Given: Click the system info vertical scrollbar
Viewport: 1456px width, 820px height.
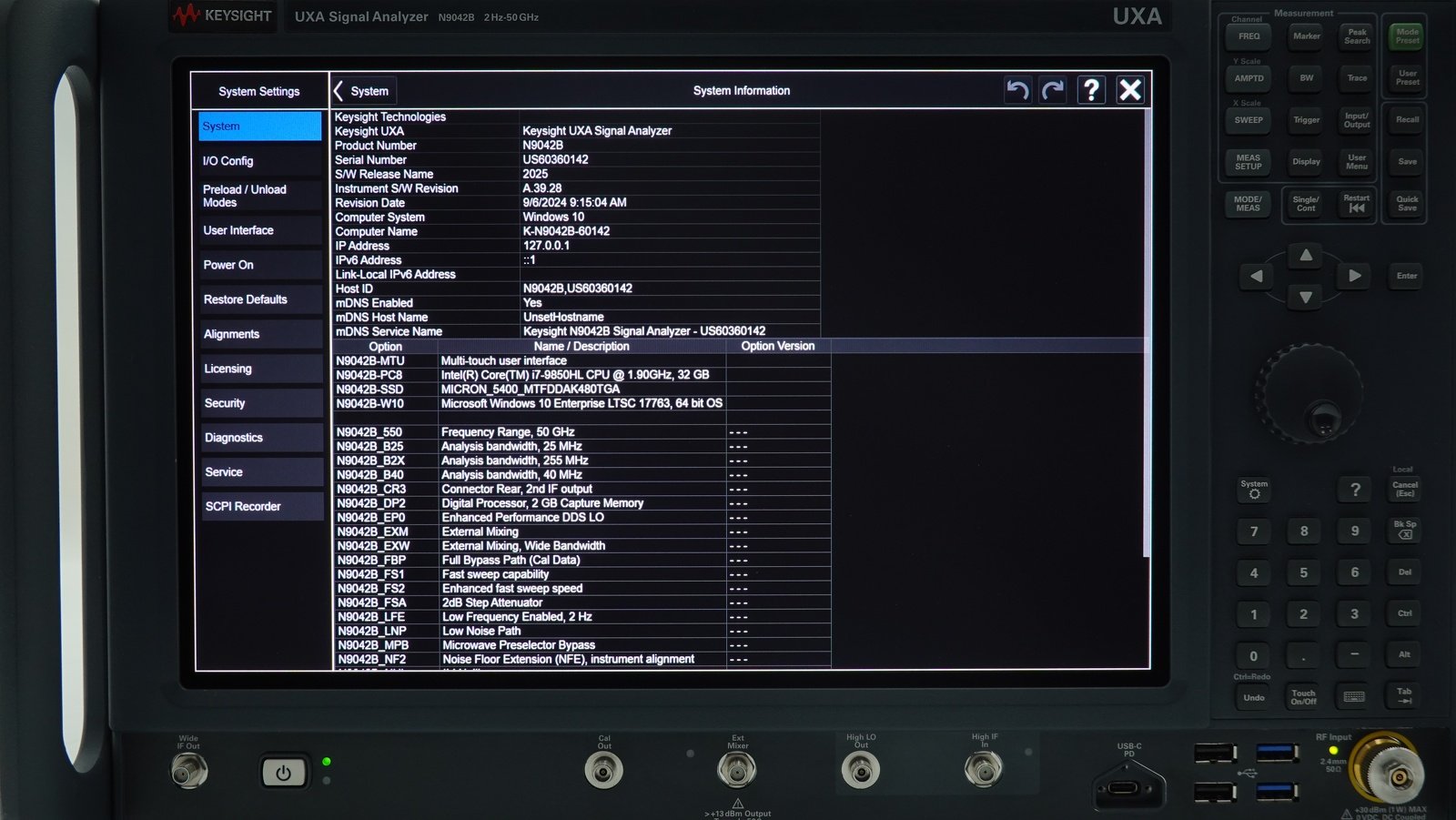Looking at the screenshot, I should (x=1146, y=333).
